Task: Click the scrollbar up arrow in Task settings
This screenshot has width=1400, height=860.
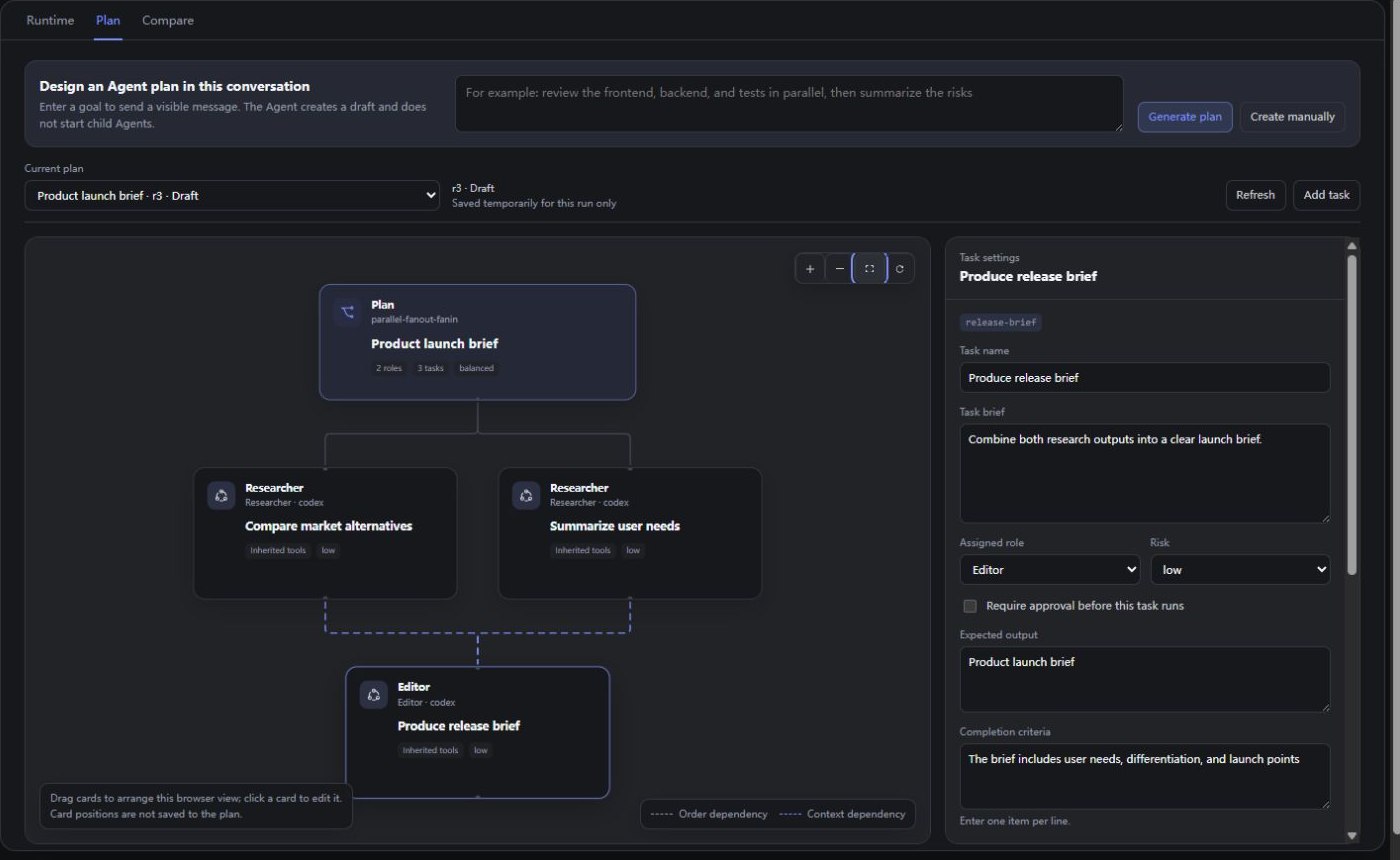Action: pyautogui.click(x=1352, y=245)
